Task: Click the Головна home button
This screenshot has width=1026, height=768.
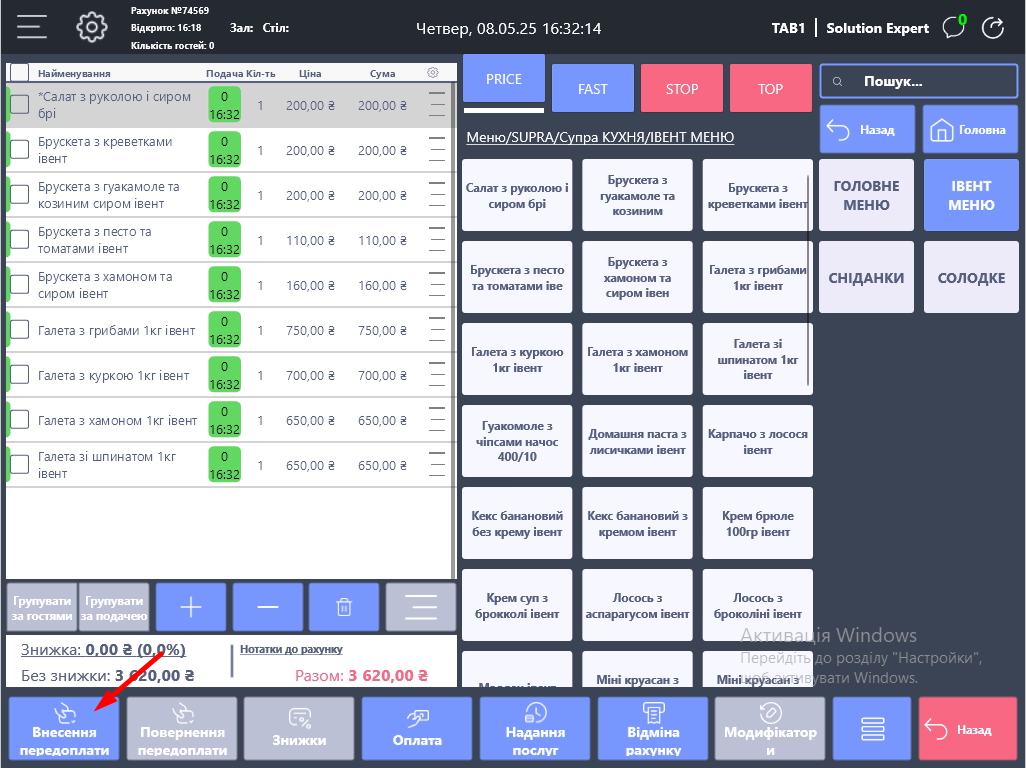Action: (969, 130)
